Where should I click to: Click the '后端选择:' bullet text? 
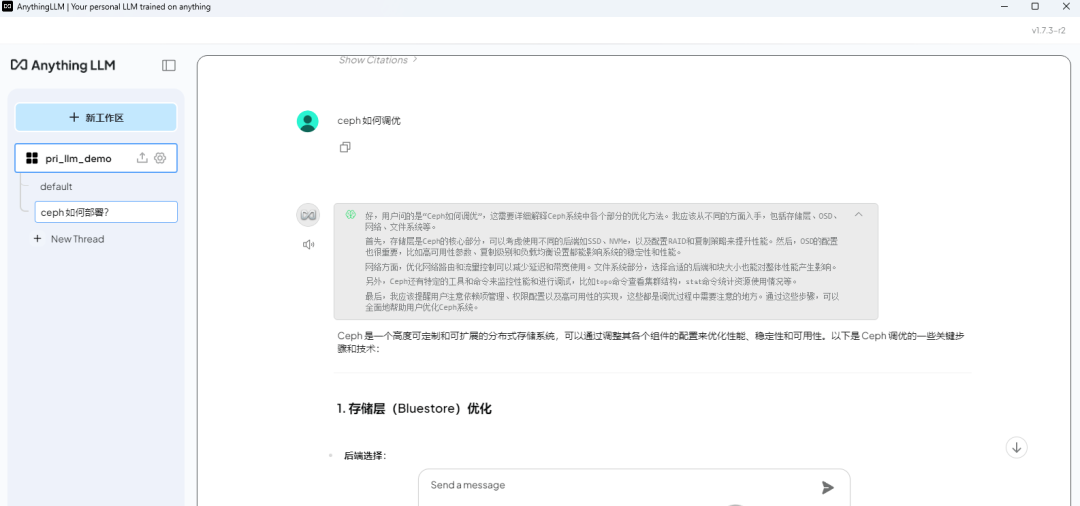pyautogui.click(x=365, y=456)
